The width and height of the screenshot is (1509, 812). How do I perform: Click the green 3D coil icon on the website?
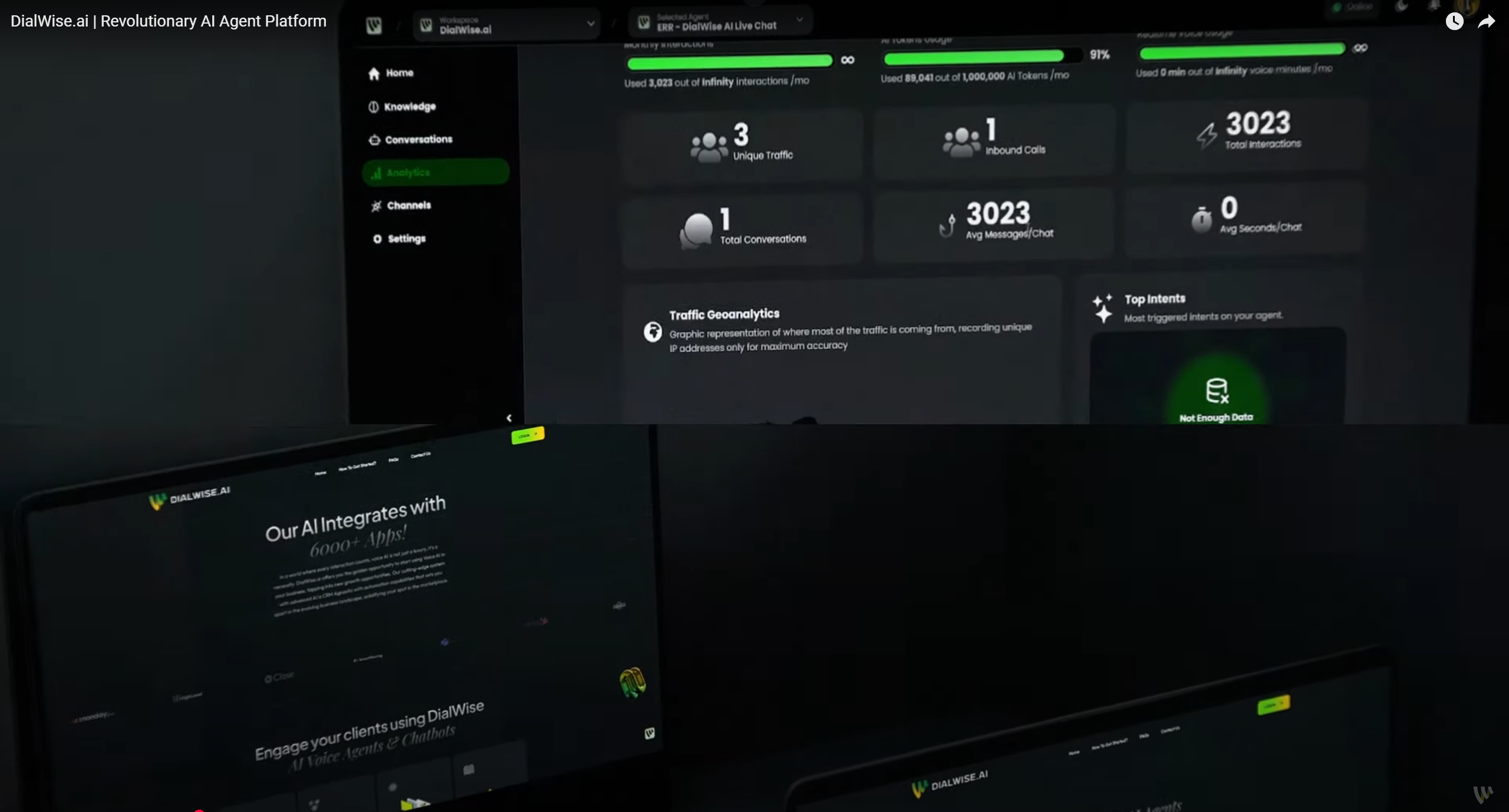[x=632, y=683]
